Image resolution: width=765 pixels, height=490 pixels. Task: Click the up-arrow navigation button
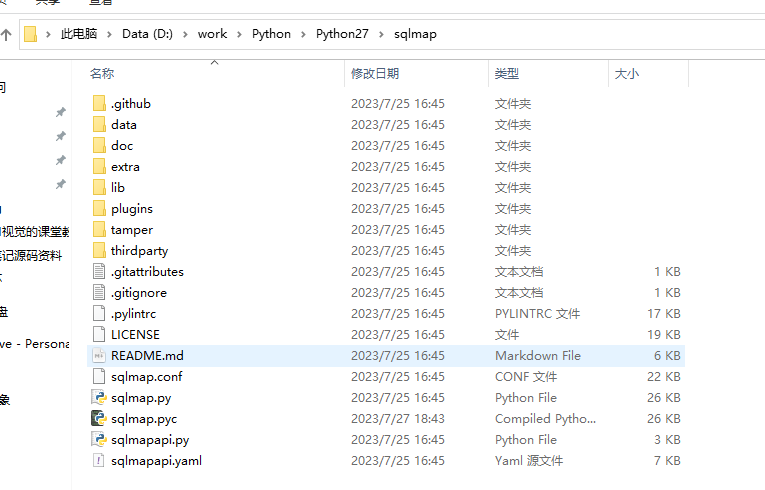point(6,34)
